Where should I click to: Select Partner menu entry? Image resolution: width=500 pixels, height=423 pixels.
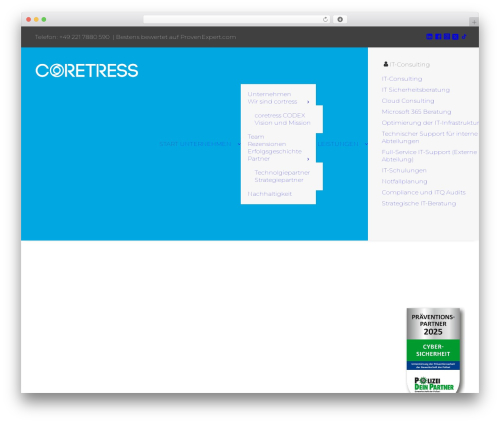tap(259, 159)
